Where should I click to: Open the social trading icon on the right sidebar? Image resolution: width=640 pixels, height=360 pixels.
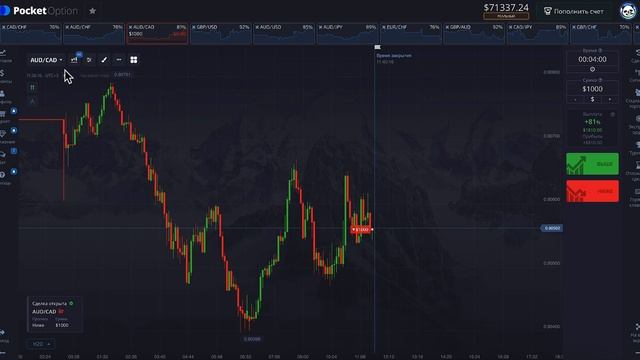click(x=637, y=93)
